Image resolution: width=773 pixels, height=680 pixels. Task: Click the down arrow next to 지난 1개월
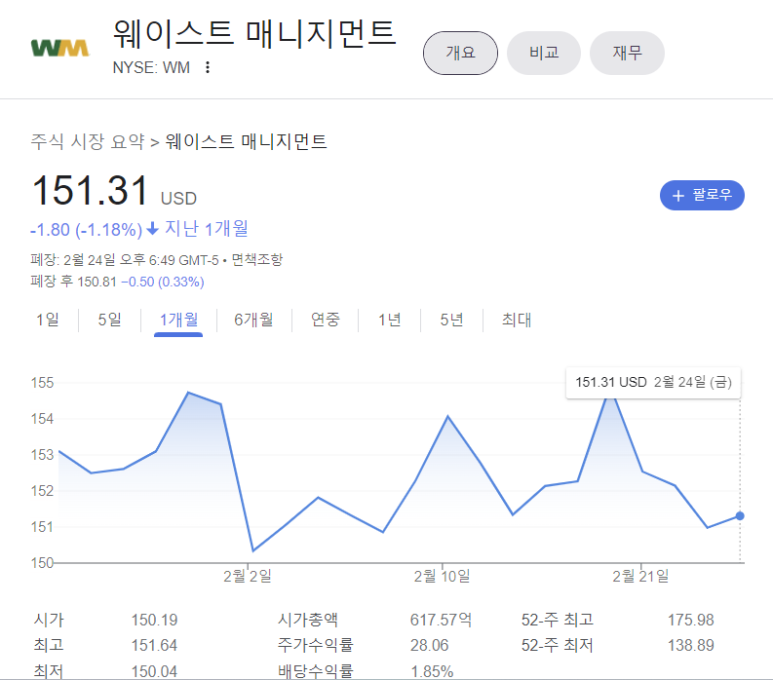pos(153,228)
